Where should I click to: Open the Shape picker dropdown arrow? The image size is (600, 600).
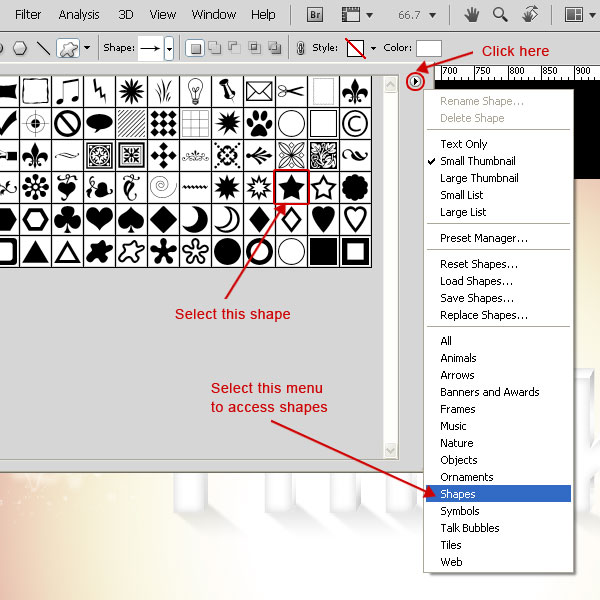pyautogui.click(x=169, y=48)
